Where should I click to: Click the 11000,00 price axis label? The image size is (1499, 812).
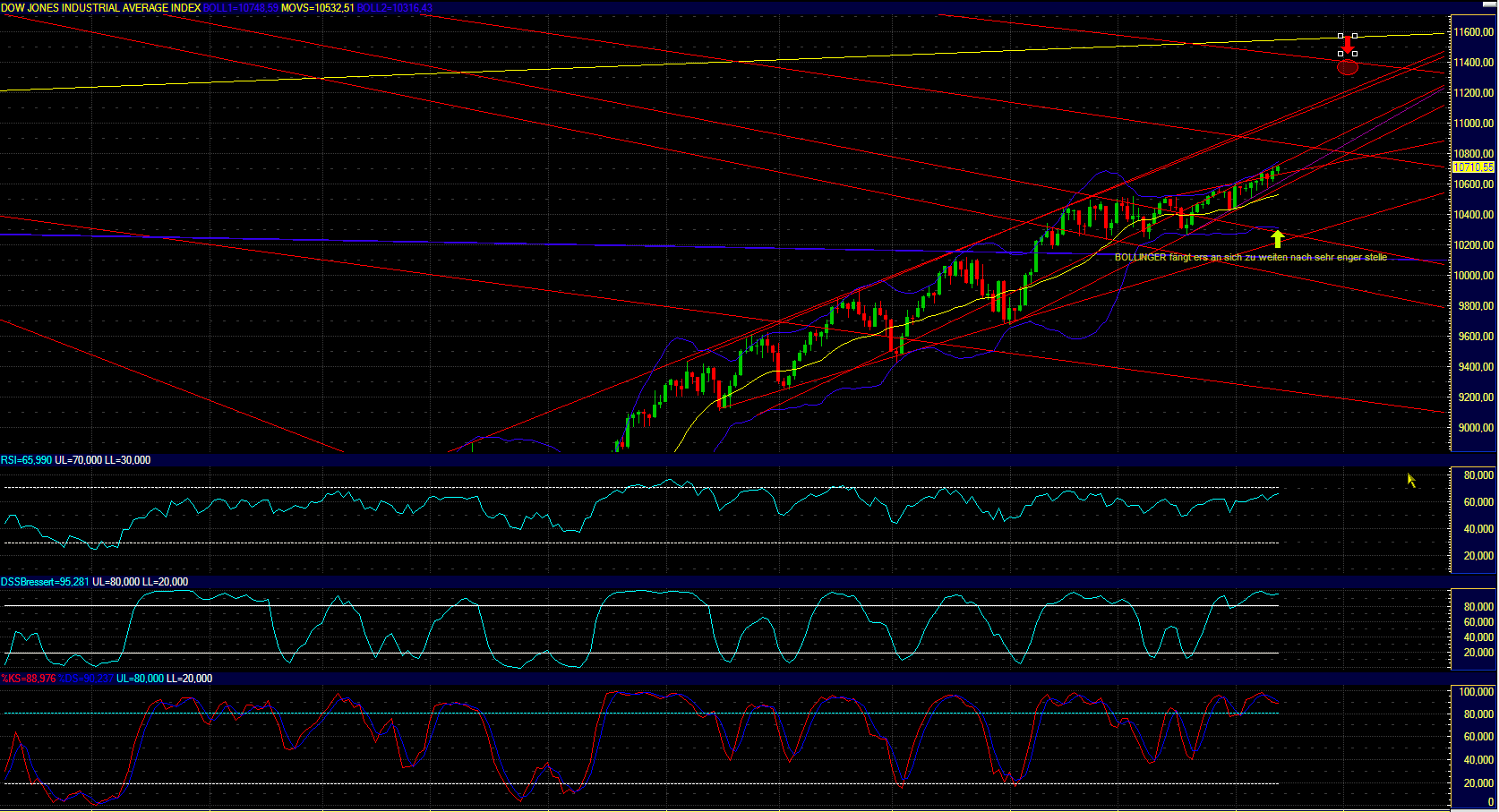coord(1474,124)
